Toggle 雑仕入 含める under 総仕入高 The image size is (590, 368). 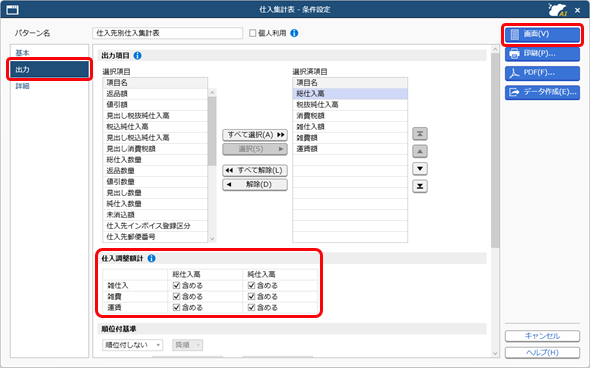click(176, 285)
